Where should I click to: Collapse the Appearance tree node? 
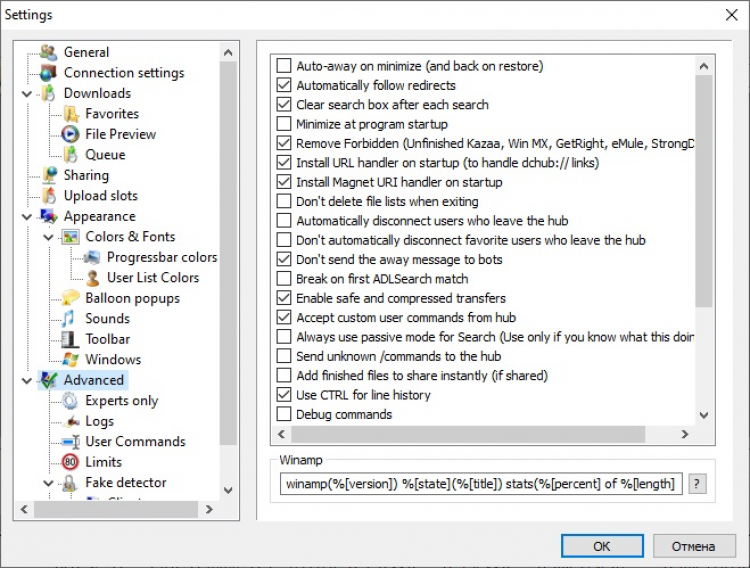[x=27, y=216]
